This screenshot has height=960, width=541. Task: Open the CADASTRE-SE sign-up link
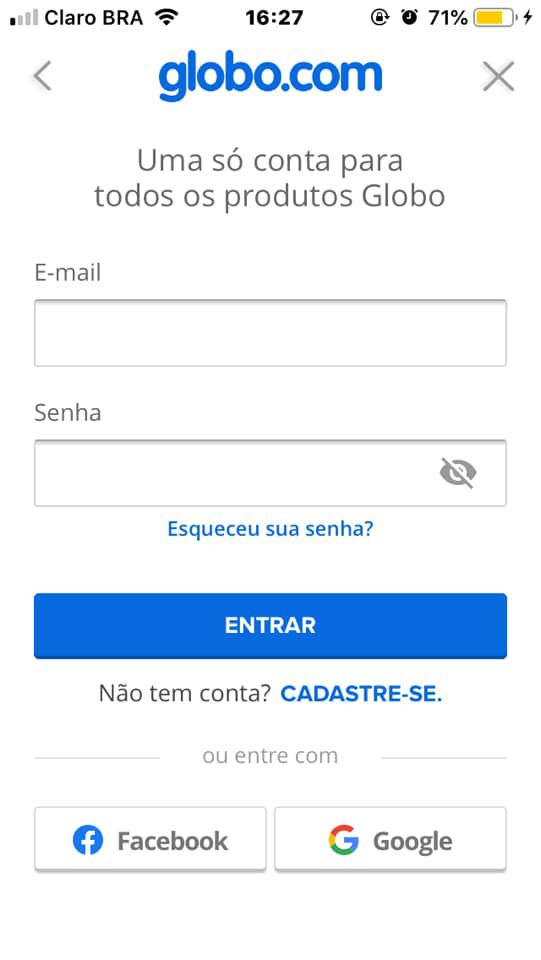point(361,694)
